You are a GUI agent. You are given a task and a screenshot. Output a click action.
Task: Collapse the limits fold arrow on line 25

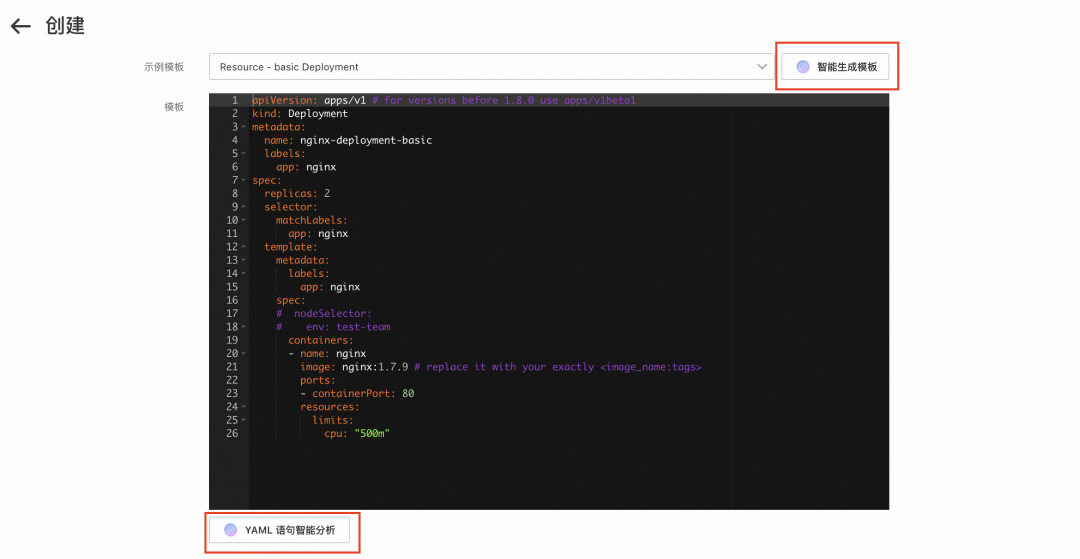point(244,420)
